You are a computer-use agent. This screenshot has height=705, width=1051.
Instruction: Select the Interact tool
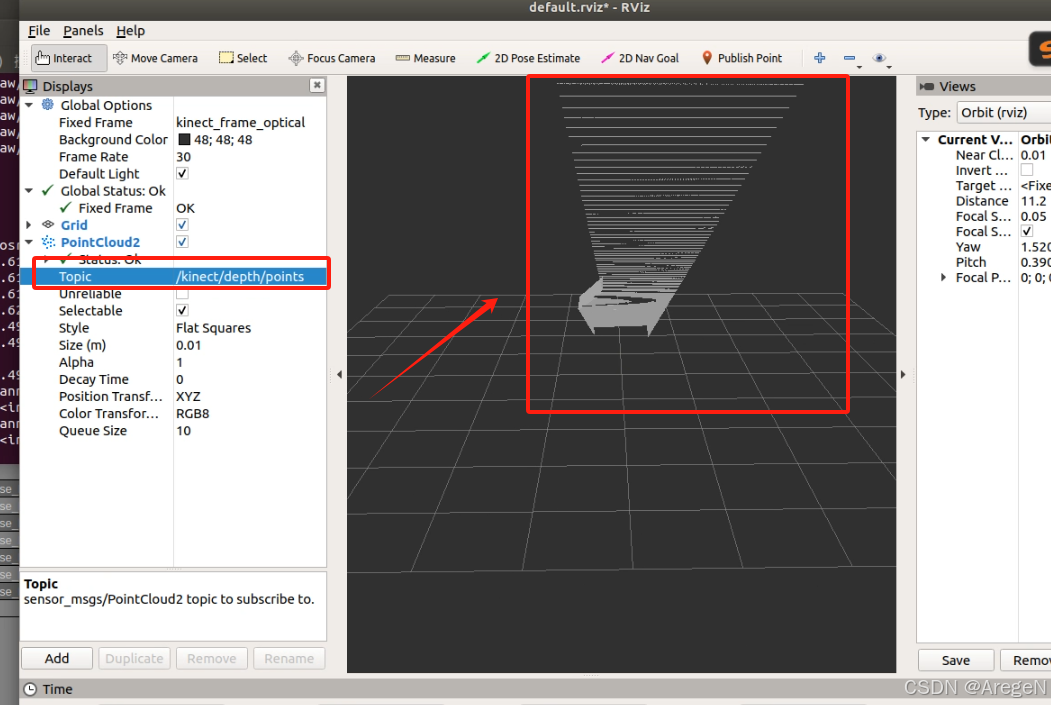click(x=69, y=58)
